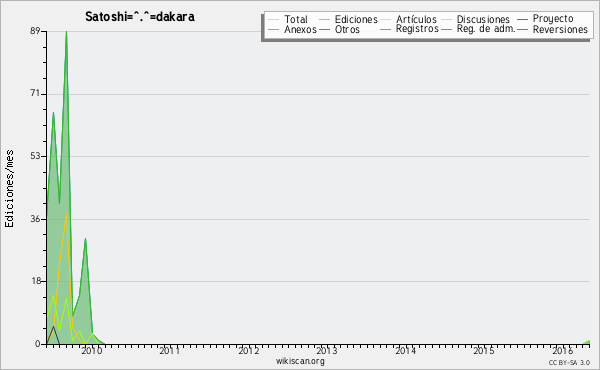This screenshot has height=370, width=600.
Task: Click the green Ediciones line swatch
Action: (324, 20)
